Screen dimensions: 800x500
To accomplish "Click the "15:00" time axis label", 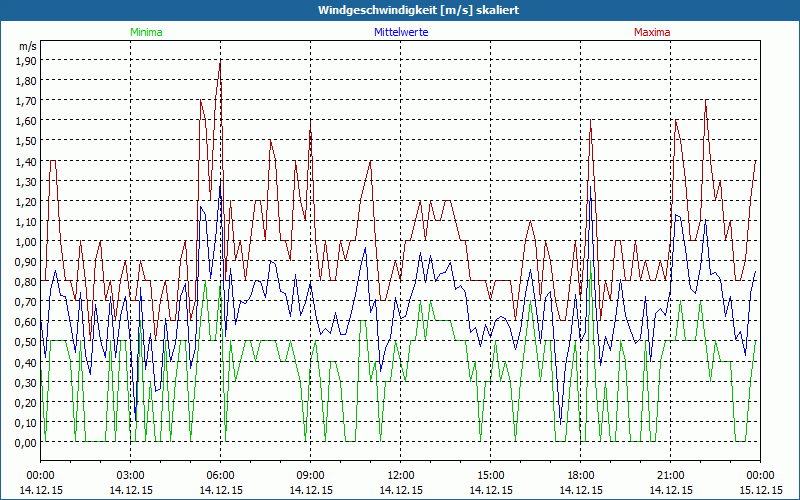I will coord(490,476).
